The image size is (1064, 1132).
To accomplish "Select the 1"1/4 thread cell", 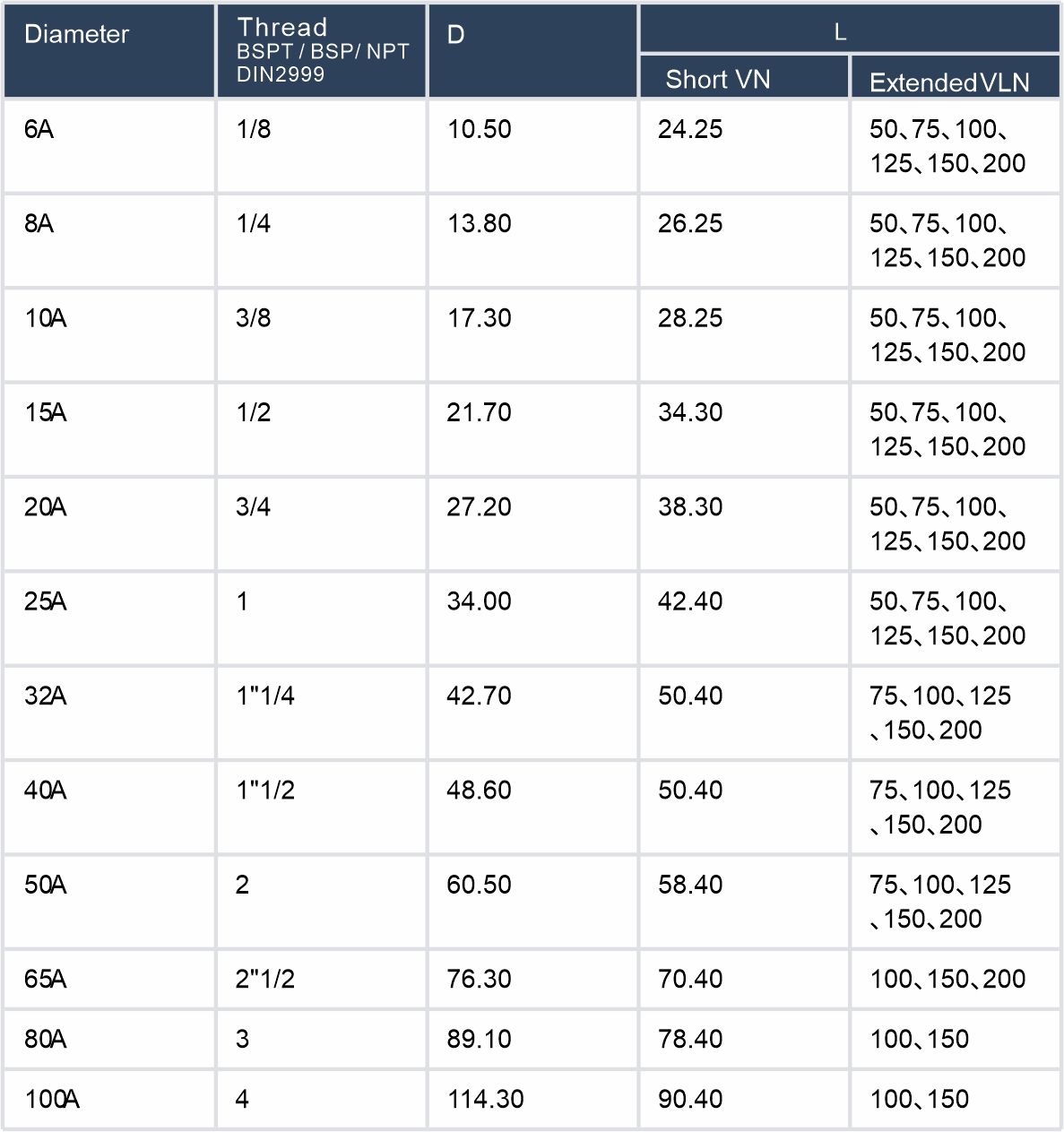I will click(x=265, y=696).
